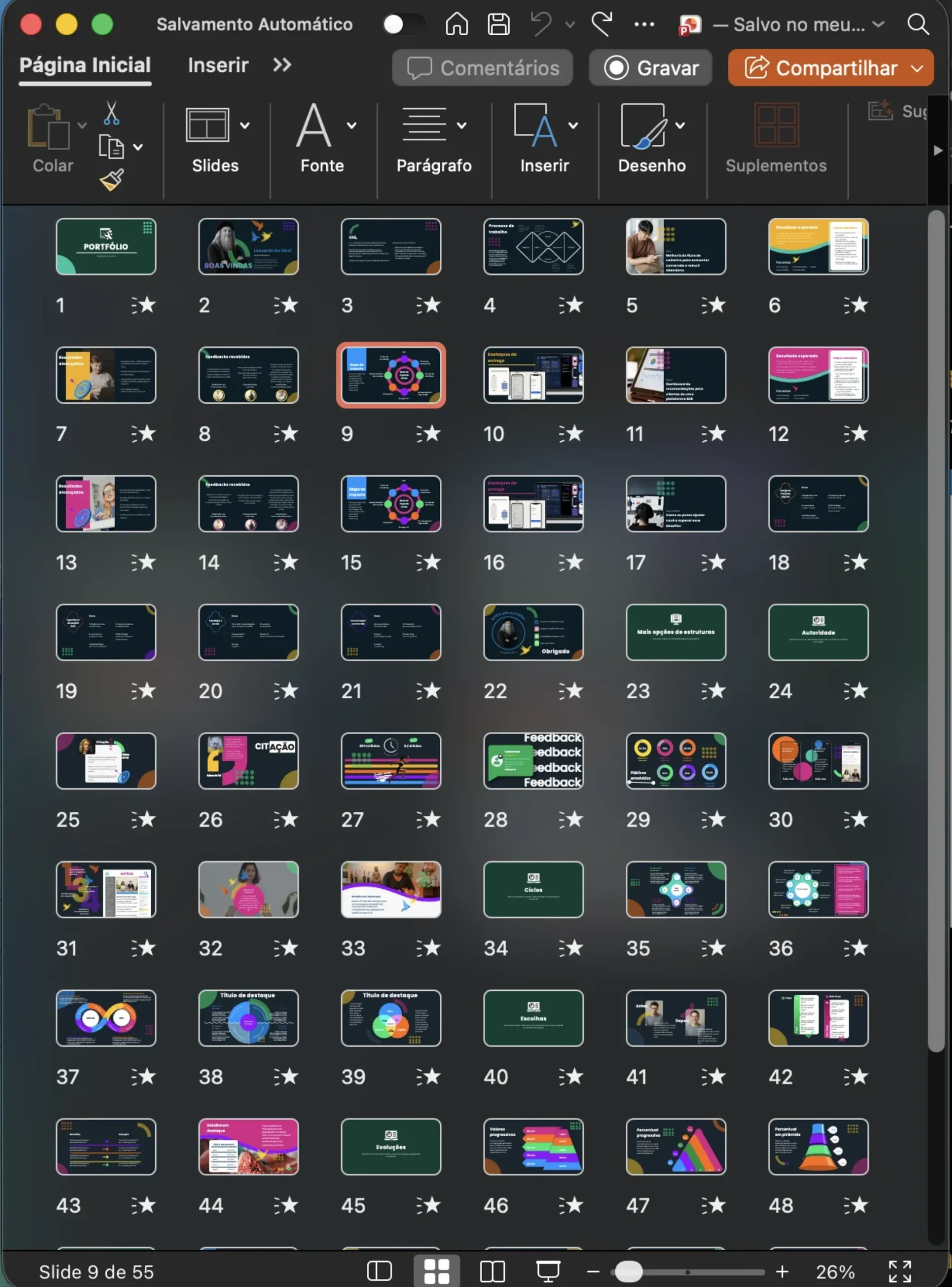Expand the Desenho dropdown arrow

tap(680, 125)
